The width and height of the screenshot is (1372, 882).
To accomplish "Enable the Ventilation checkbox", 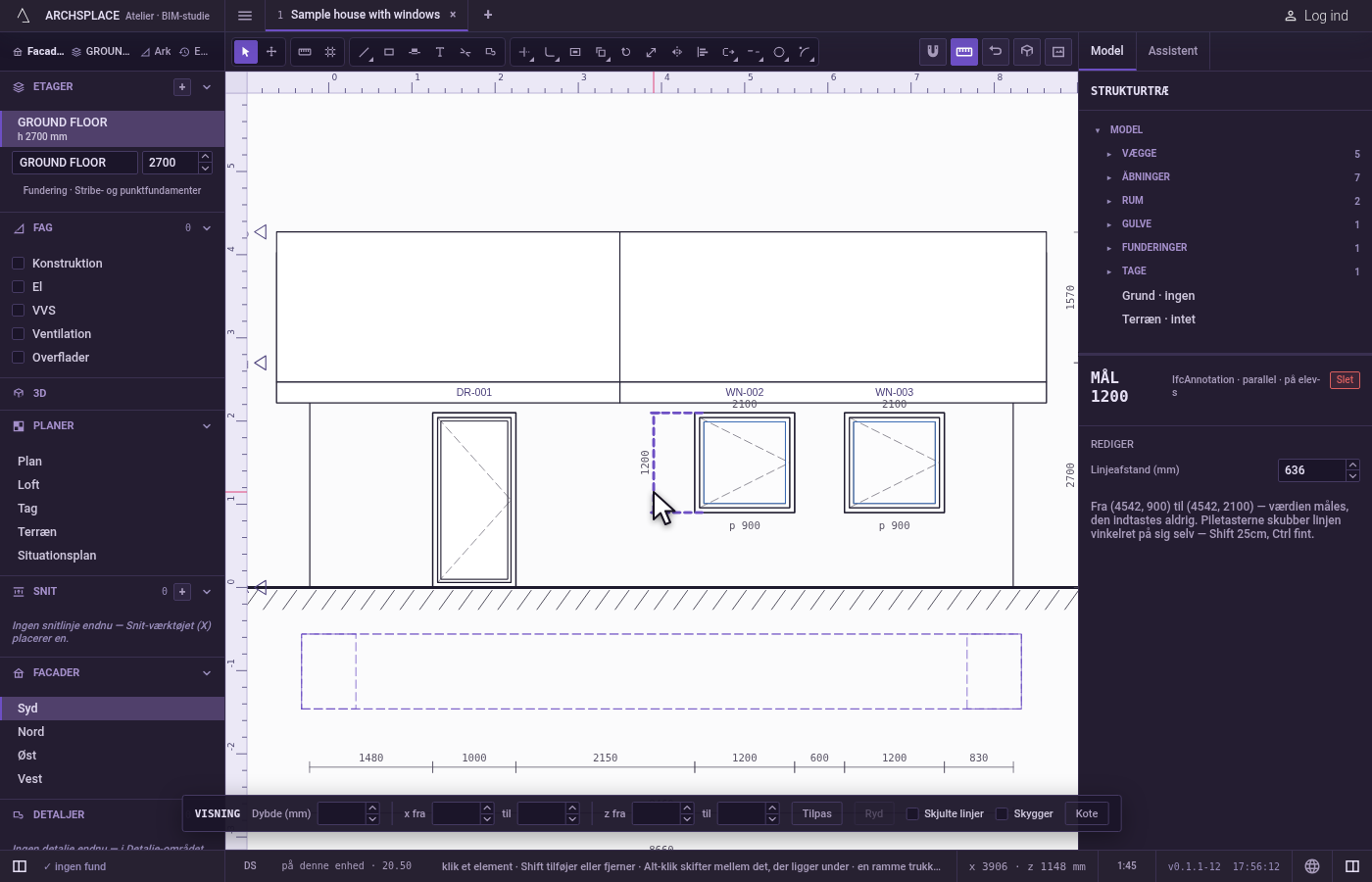I will 18,334.
